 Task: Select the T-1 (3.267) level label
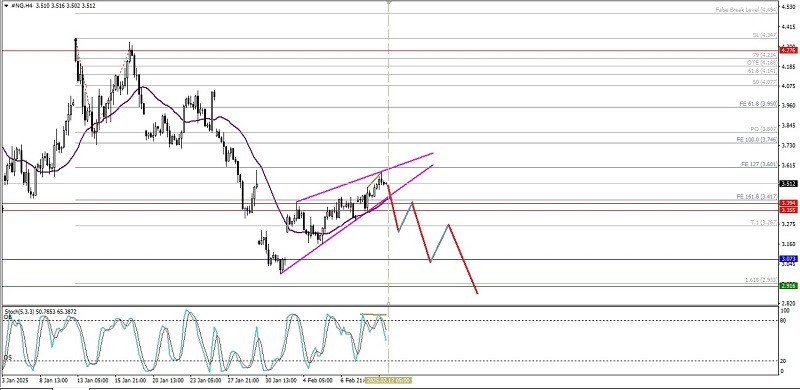[763, 222]
